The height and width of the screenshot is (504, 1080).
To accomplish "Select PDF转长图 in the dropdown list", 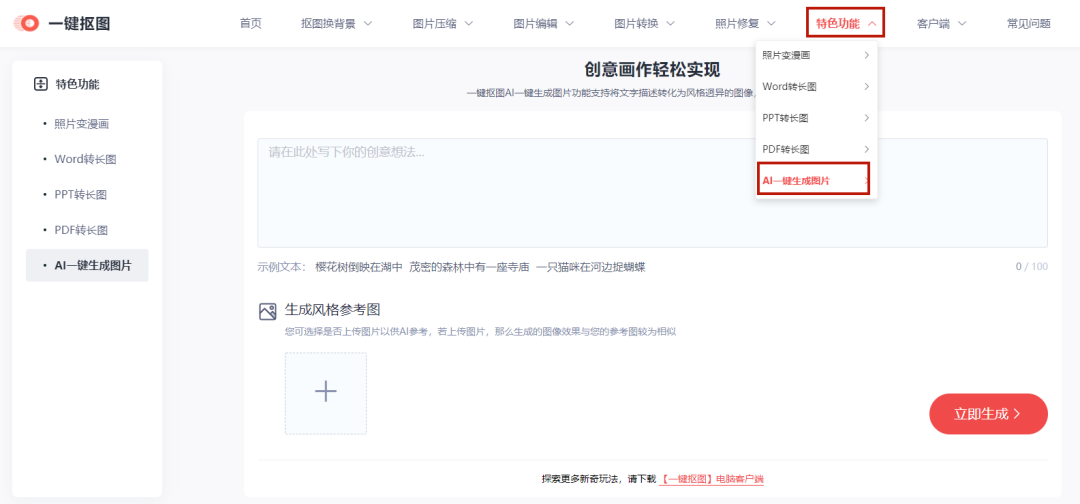I will point(816,149).
